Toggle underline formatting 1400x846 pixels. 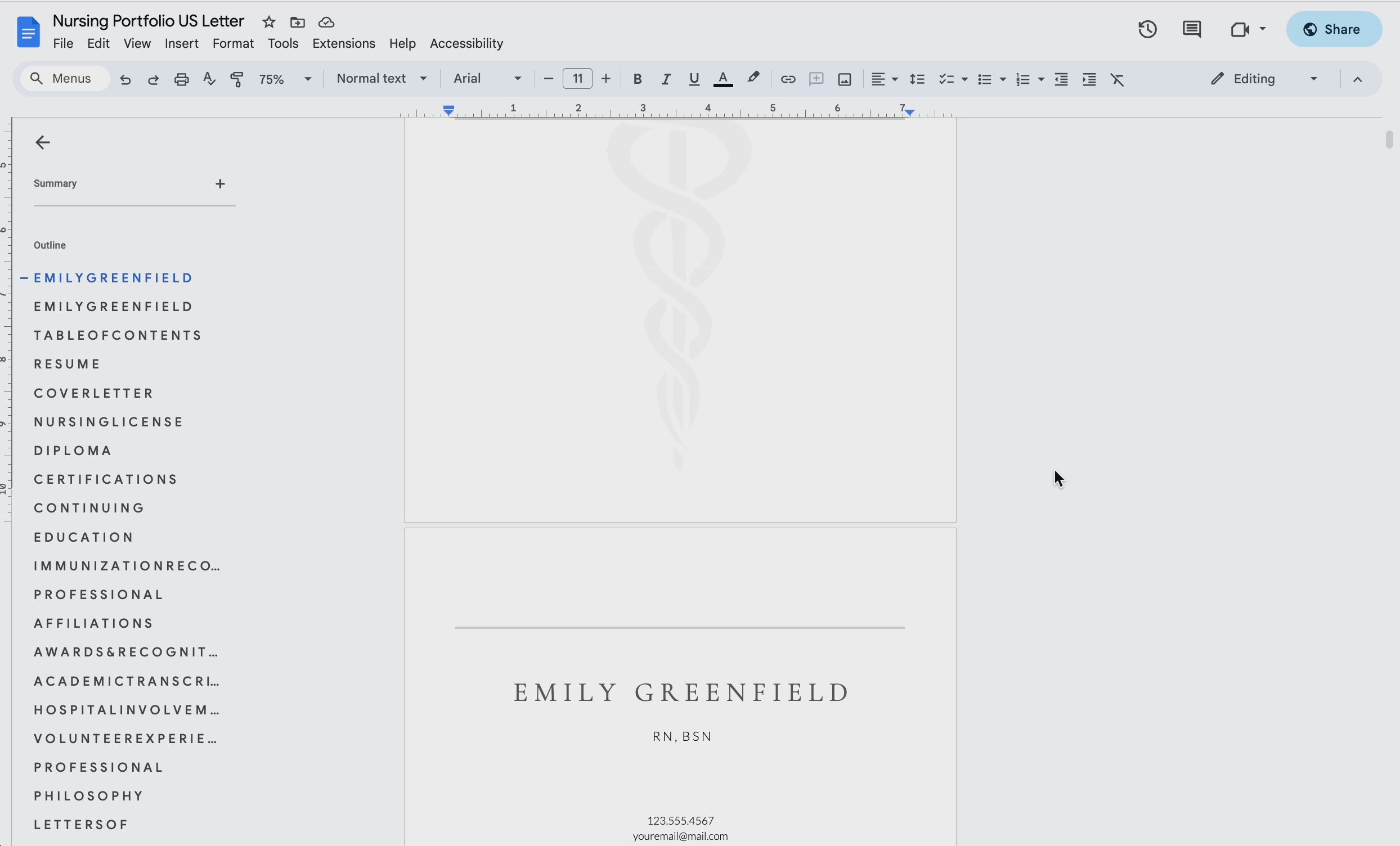[x=694, y=79]
